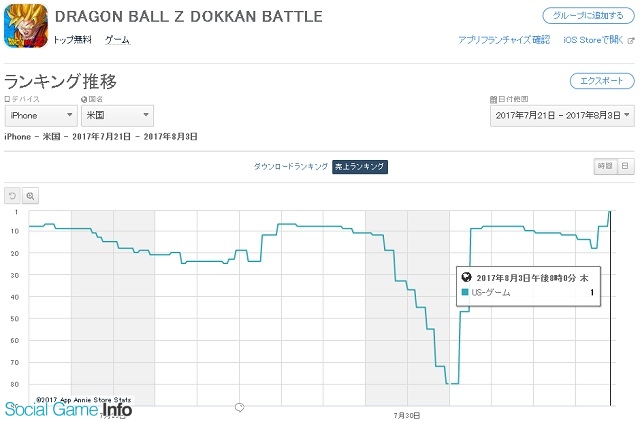This screenshot has height=422, width=640.
Task: Select the ダウンロードランキング download ranking tab
Action: pyautogui.click(x=291, y=167)
